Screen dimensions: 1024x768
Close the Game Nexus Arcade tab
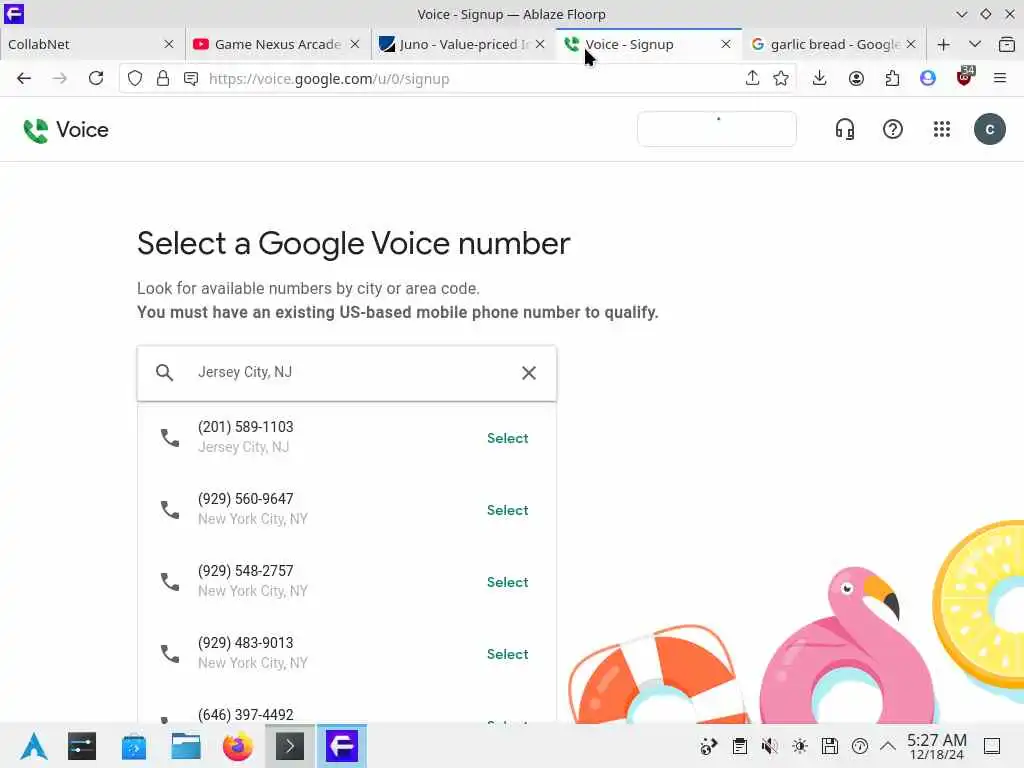355,44
